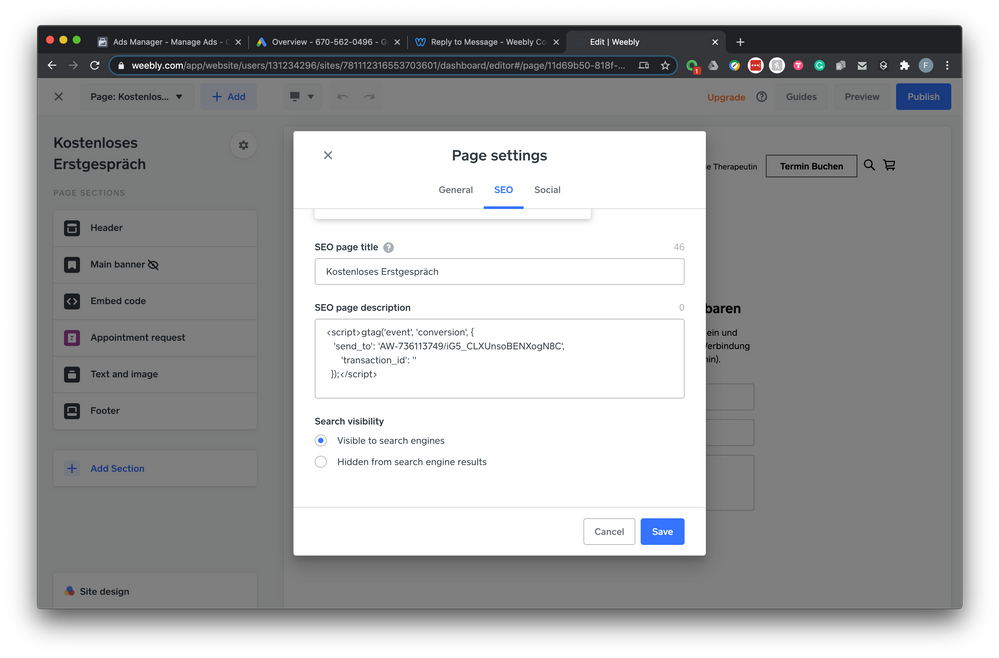The width and height of the screenshot is (999, 658).
Task: Click the help question mark next to Upgrade
Action: coord(762,97)
